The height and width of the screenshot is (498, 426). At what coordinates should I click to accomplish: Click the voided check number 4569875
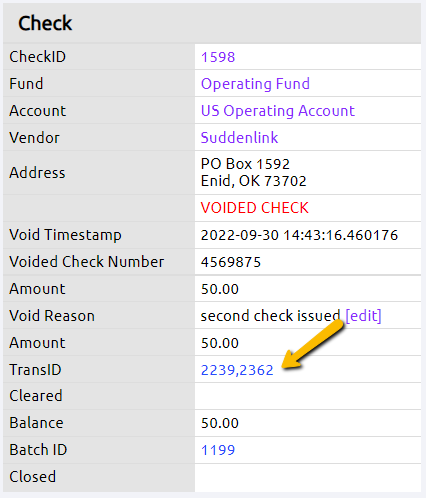tap(231, 262)
